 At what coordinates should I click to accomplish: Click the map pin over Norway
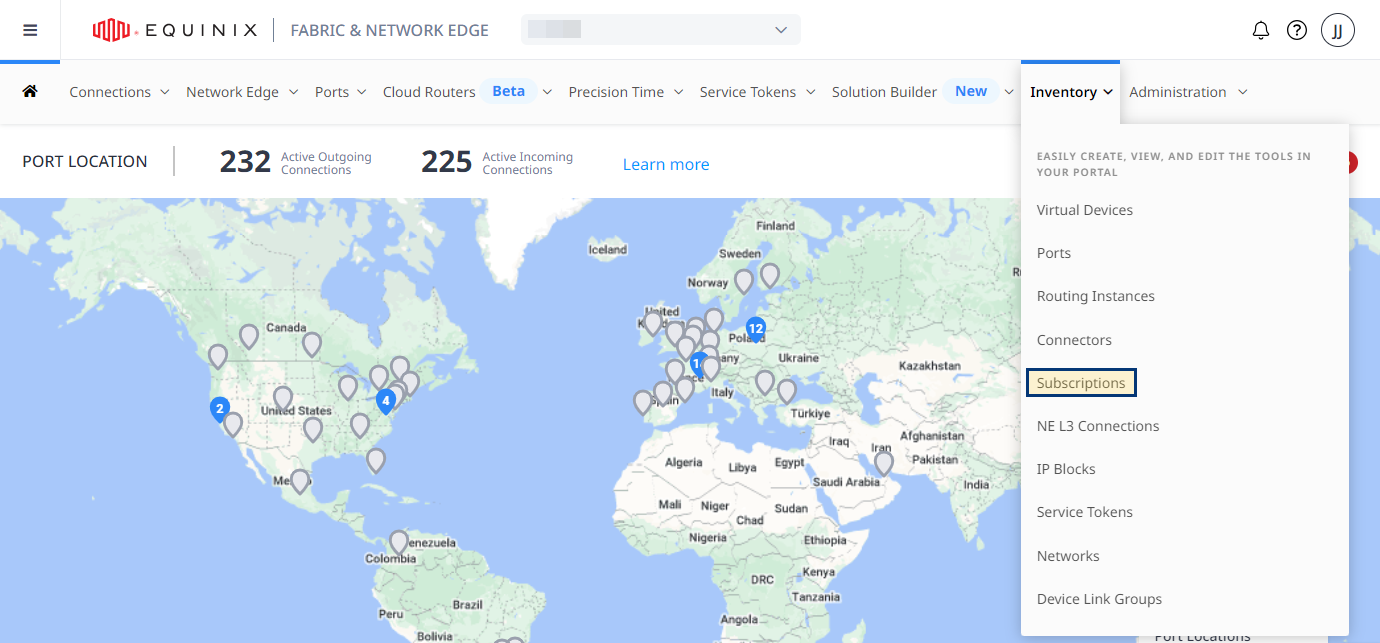click(744, 282)
